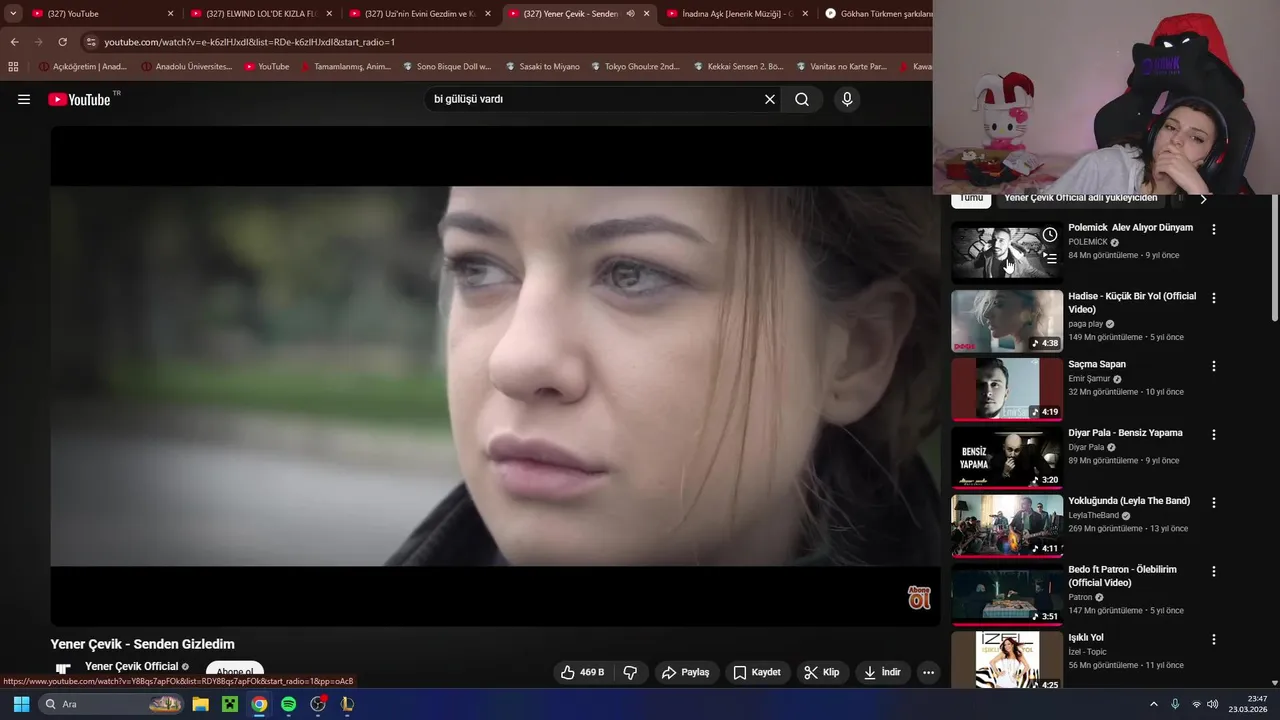Open options menu for Bedo ft Patron Ölebilirim
Viewport: 1280px width, 720px height.
pos(1214,572)
